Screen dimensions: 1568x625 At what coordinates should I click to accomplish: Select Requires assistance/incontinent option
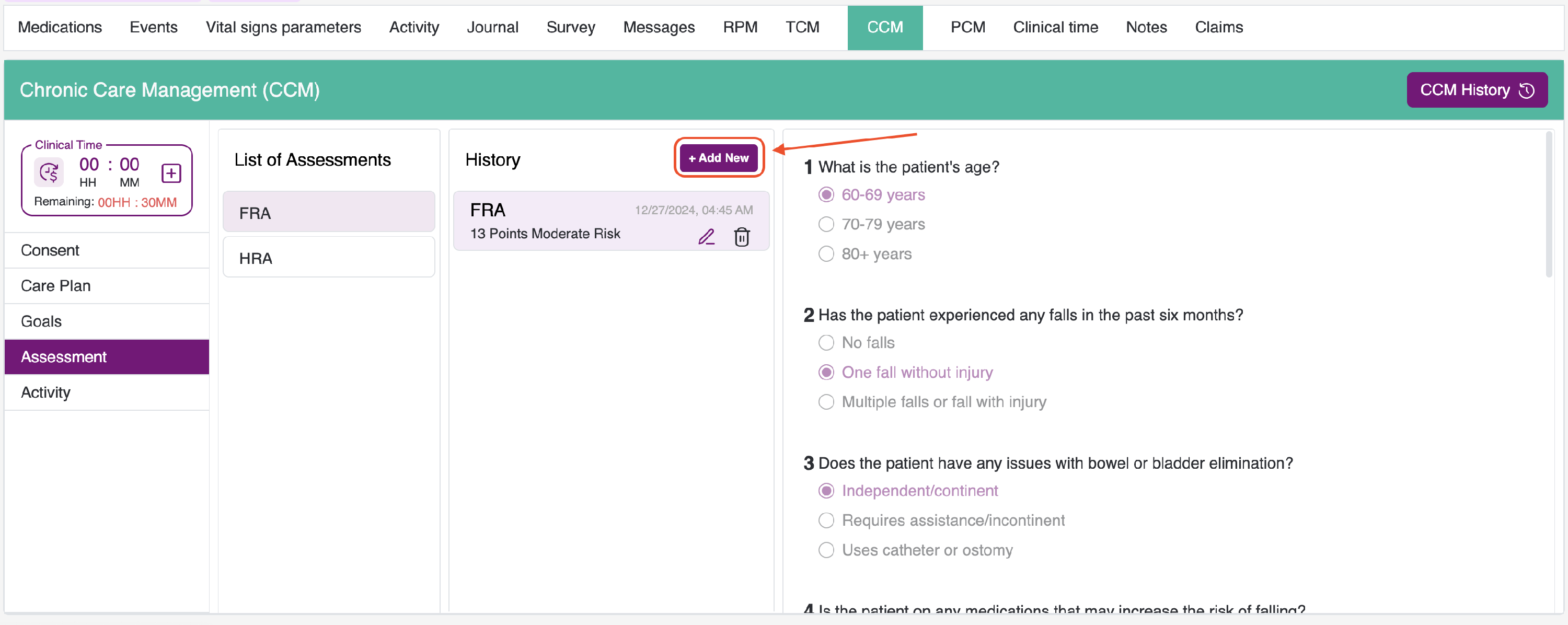tap(826, 520)
